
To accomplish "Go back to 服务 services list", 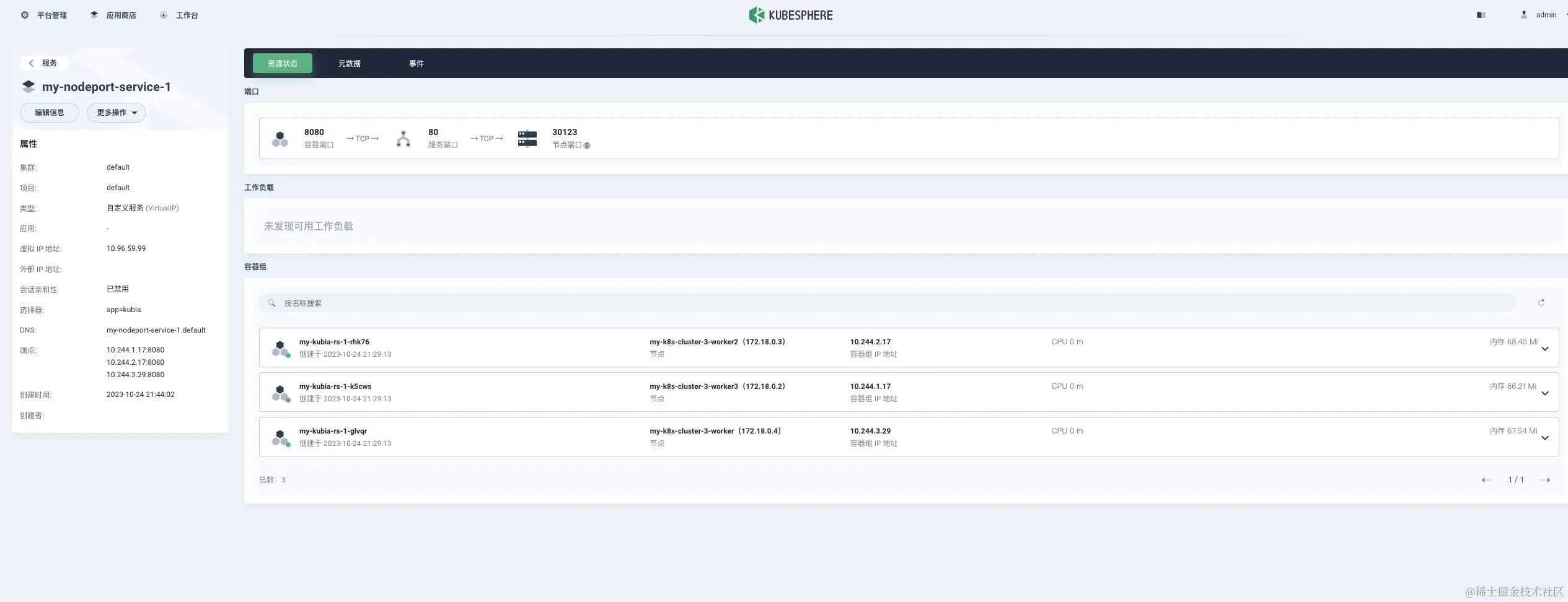I will 43,63.
